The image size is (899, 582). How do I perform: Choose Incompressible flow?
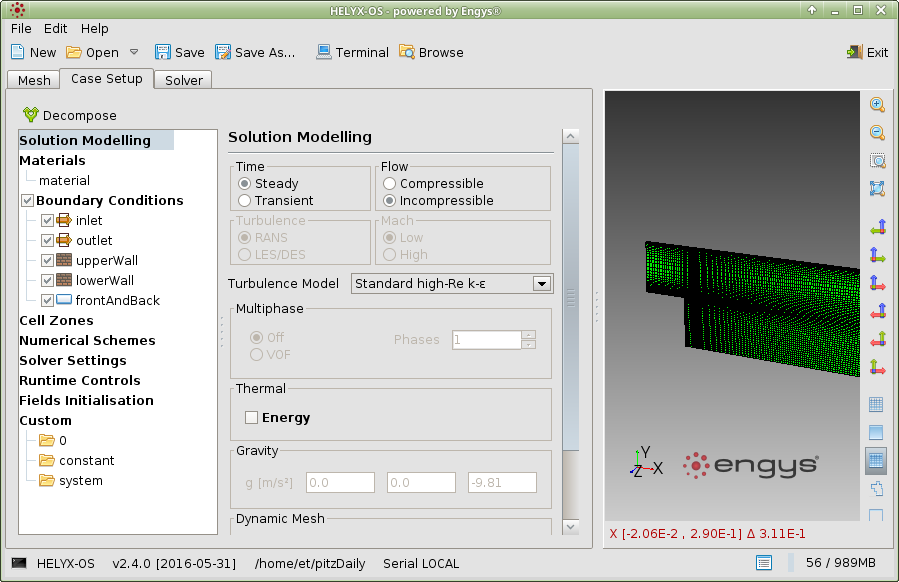pyautogui.click(x=390, y=201)
